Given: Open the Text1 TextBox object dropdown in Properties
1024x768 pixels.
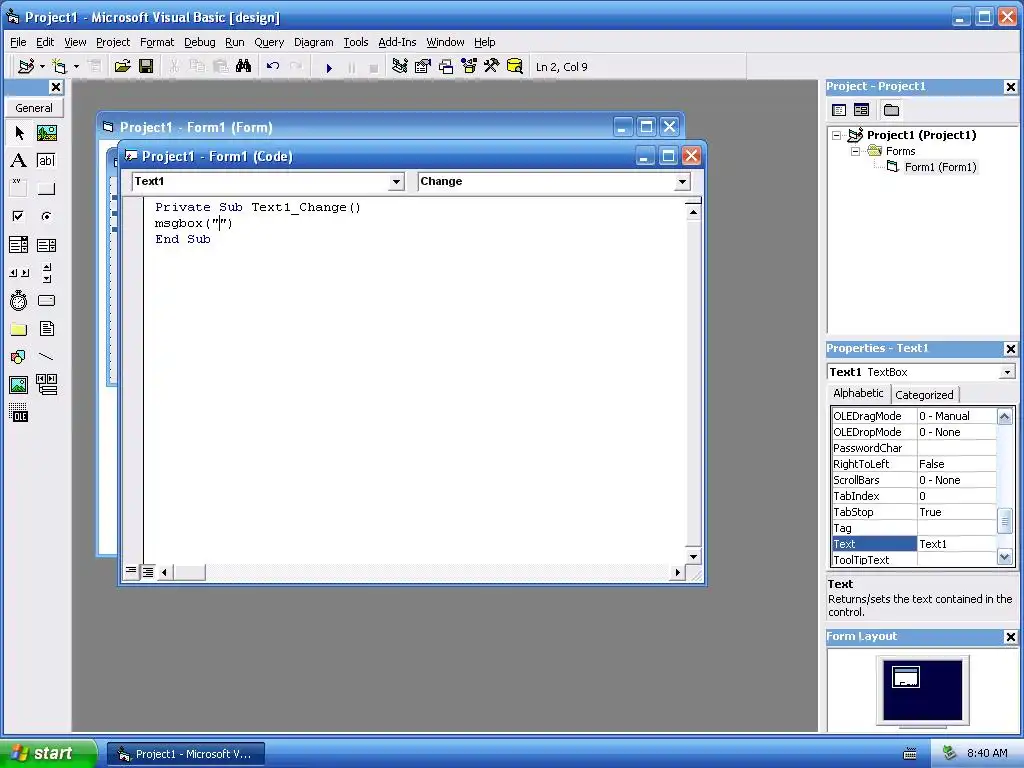Looking at the screenshot, I should (1008, 372).
